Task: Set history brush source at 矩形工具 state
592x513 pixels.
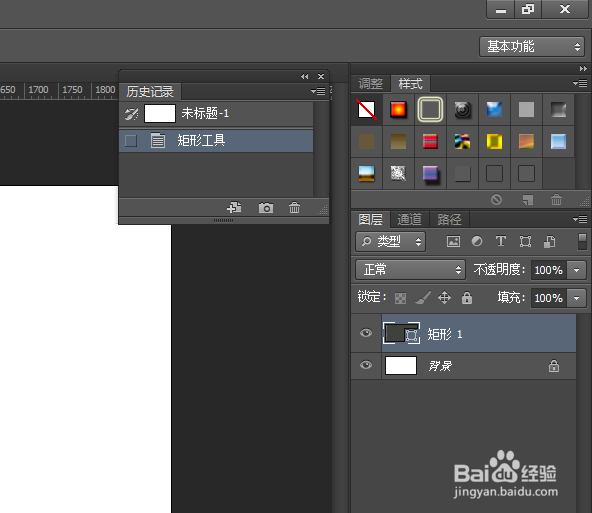Action: click(x=131, y=141)
